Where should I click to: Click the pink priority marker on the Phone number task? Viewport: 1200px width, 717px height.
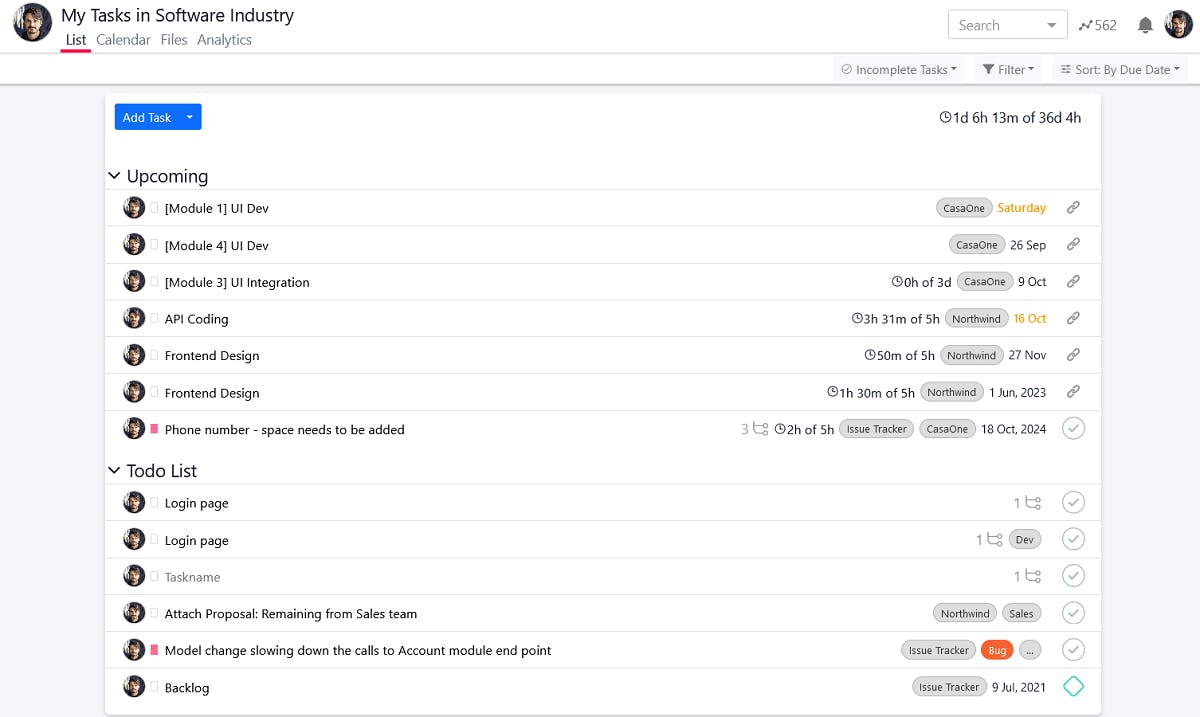[152, 428]
